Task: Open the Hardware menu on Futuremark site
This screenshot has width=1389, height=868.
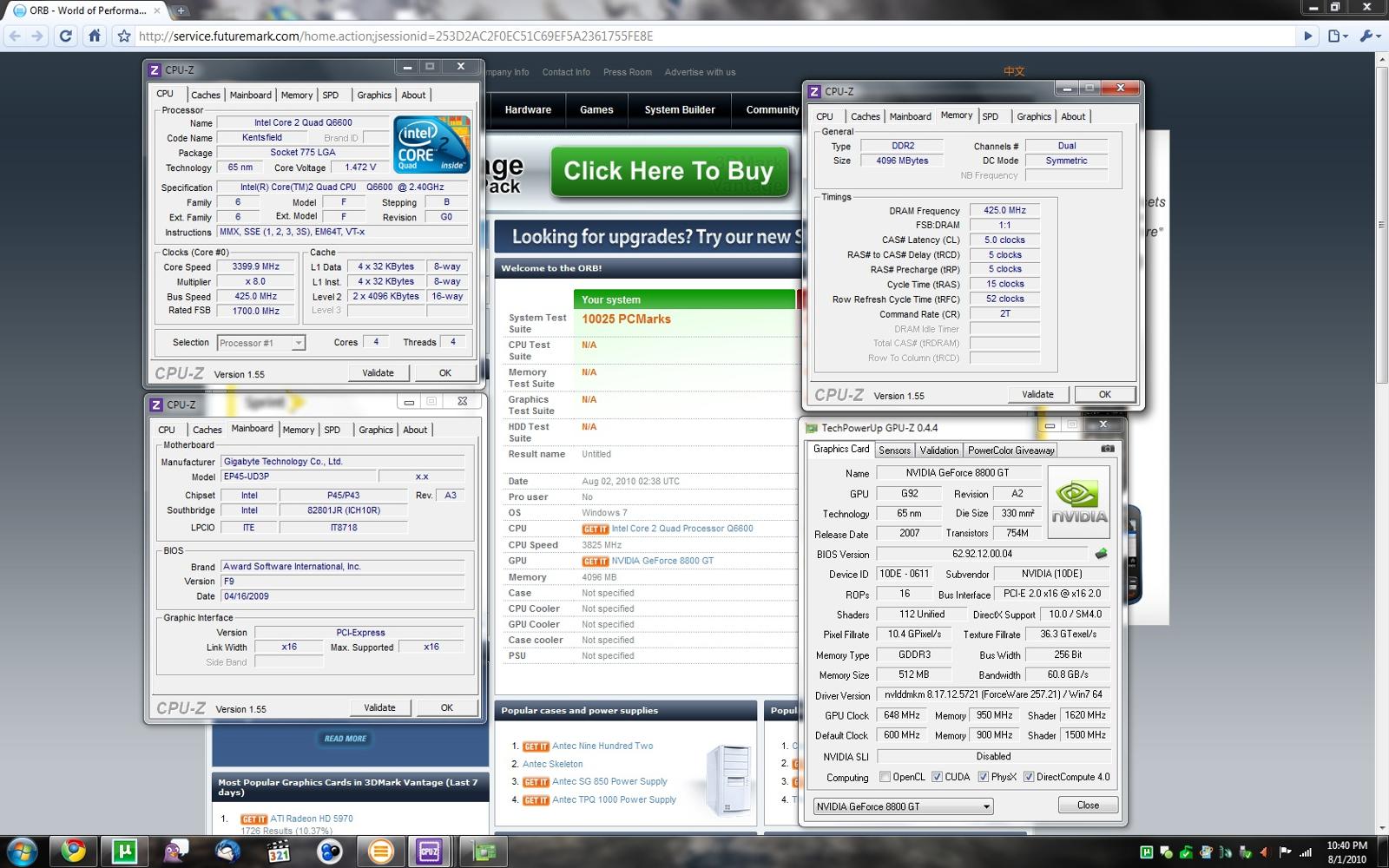Action: tap(528, 109)
